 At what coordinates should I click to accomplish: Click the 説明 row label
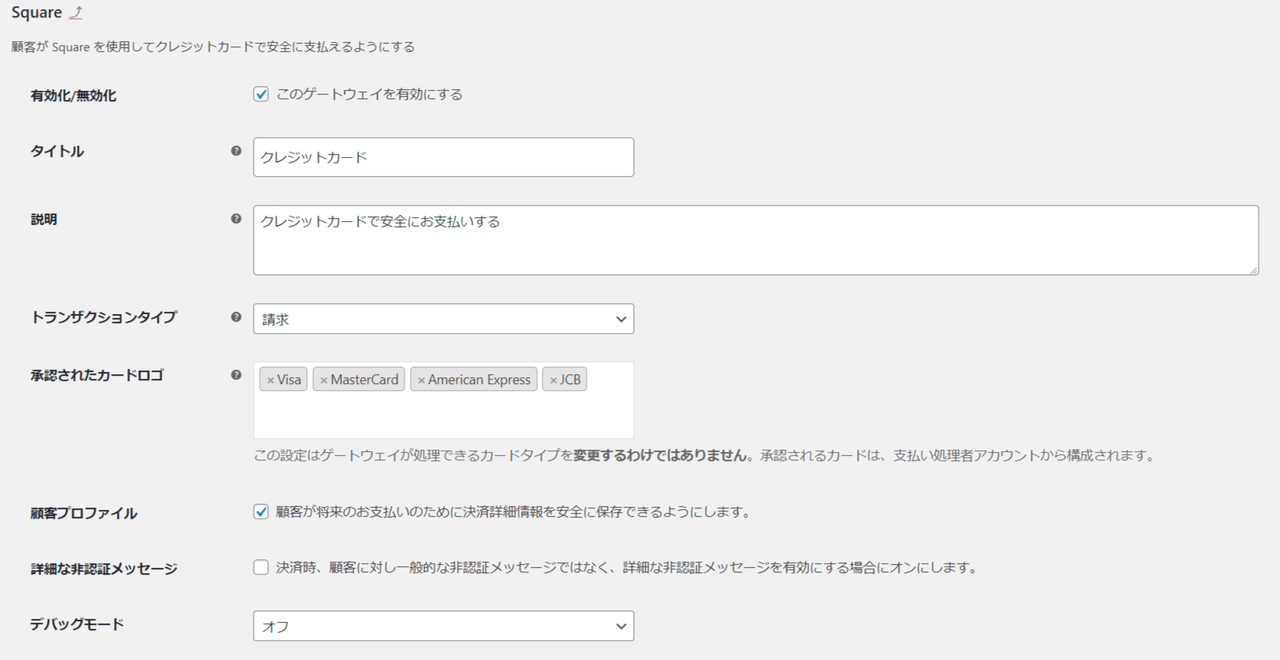pos(44,219)
